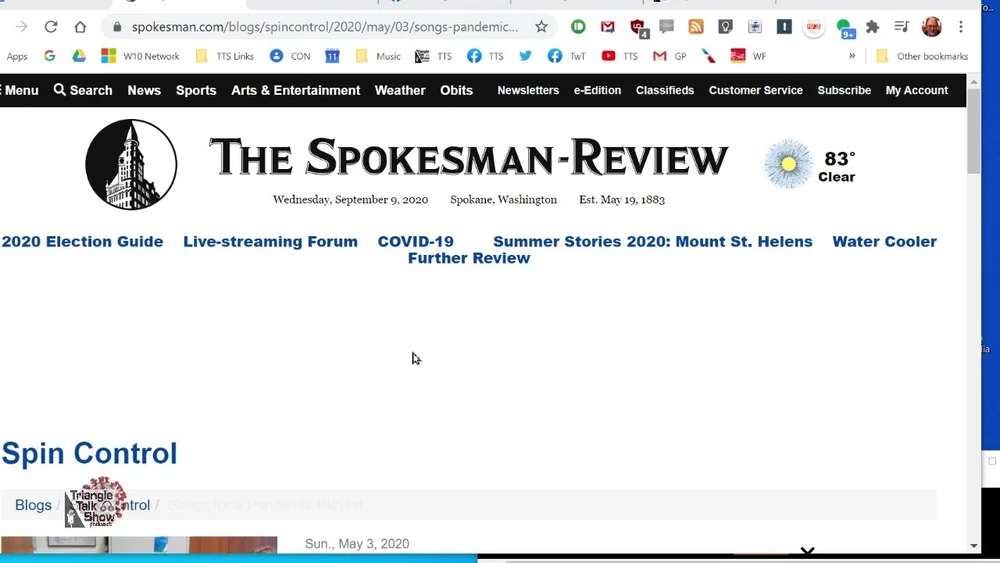Go to the browser home page

[x=80, y=27]
